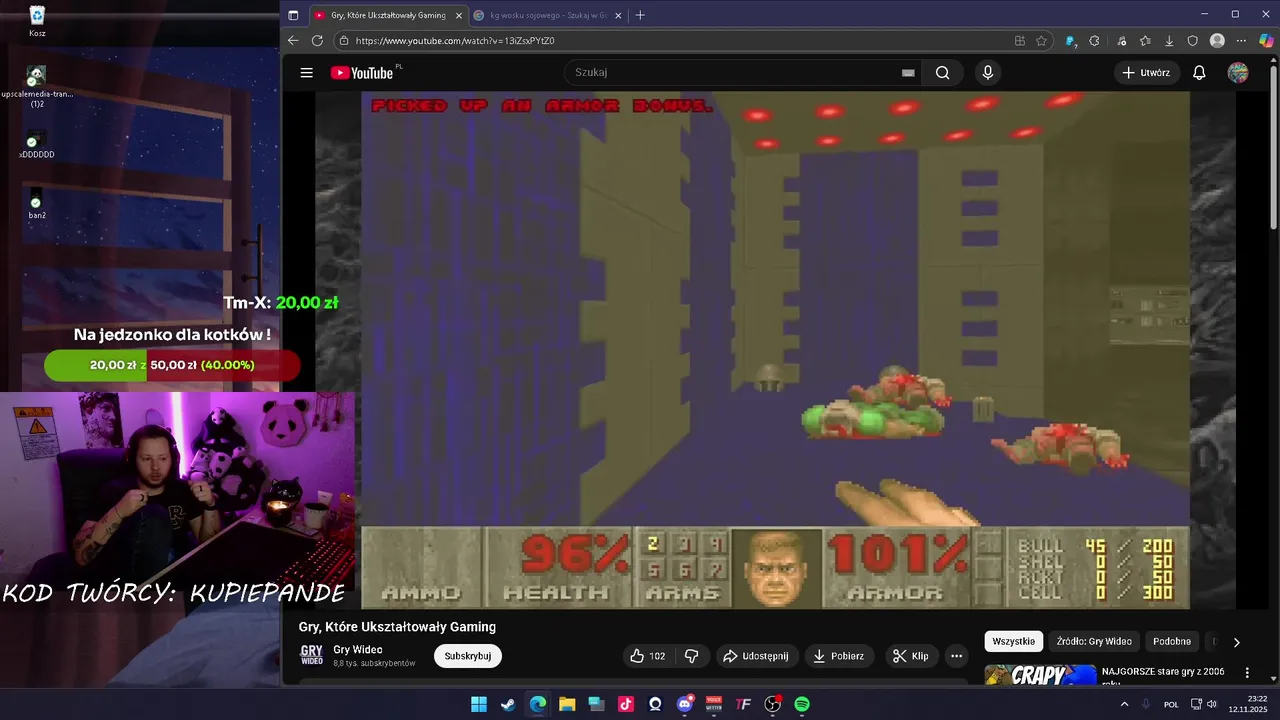
Task: Open the video's more actions ellipsis
Action: tap(956, 656)
